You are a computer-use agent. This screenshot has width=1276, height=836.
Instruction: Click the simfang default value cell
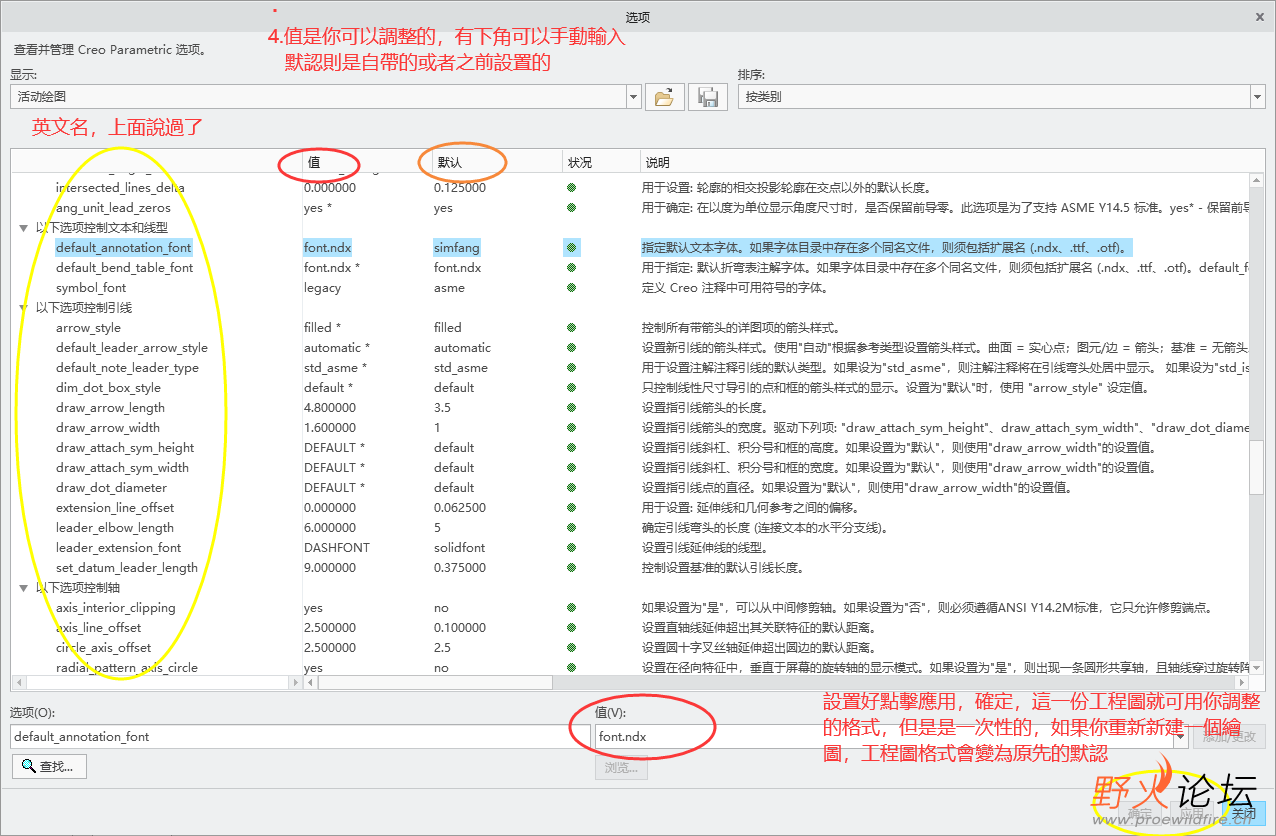click(457, 248)
